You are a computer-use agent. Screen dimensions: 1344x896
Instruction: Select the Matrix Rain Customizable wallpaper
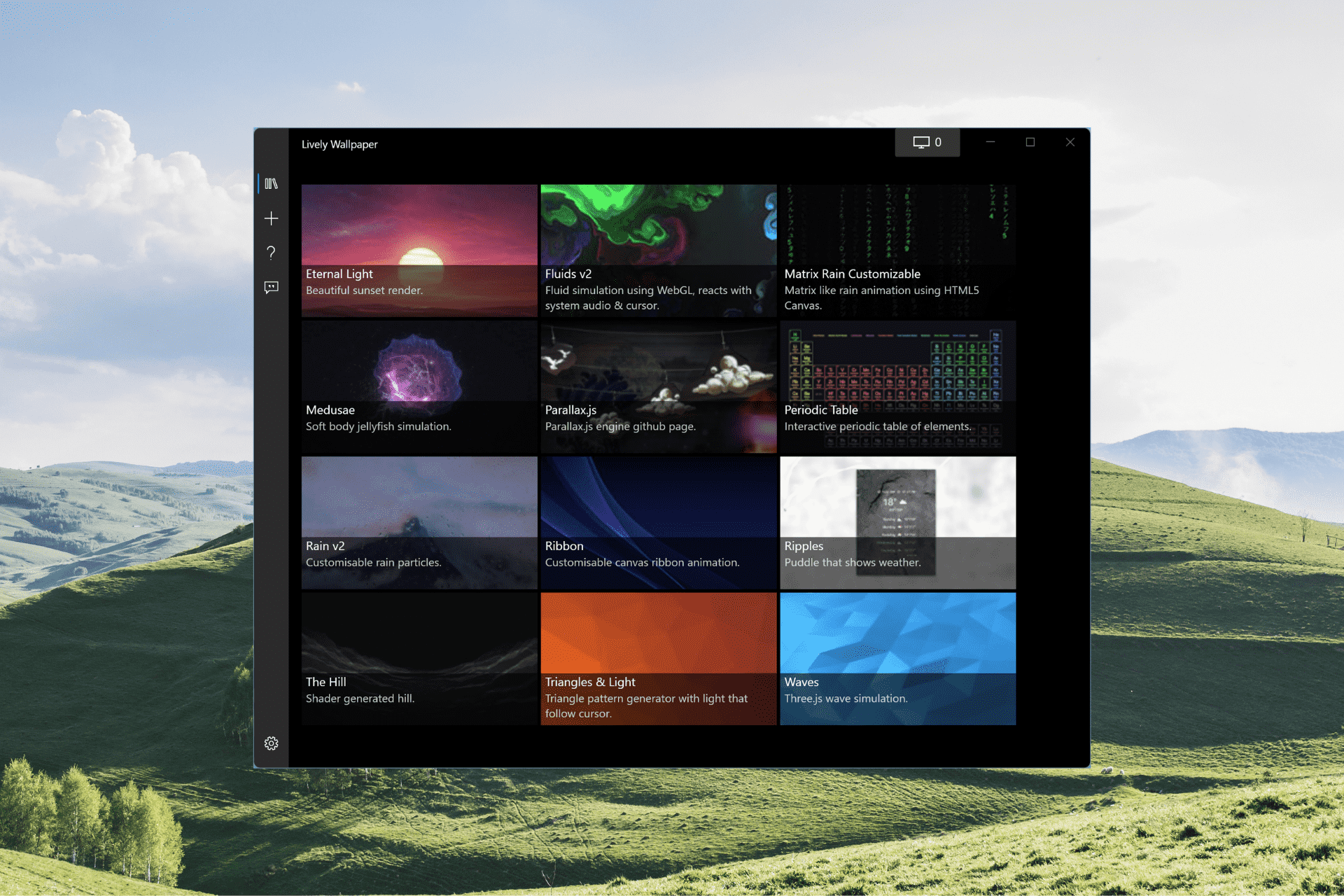point(898,251)
